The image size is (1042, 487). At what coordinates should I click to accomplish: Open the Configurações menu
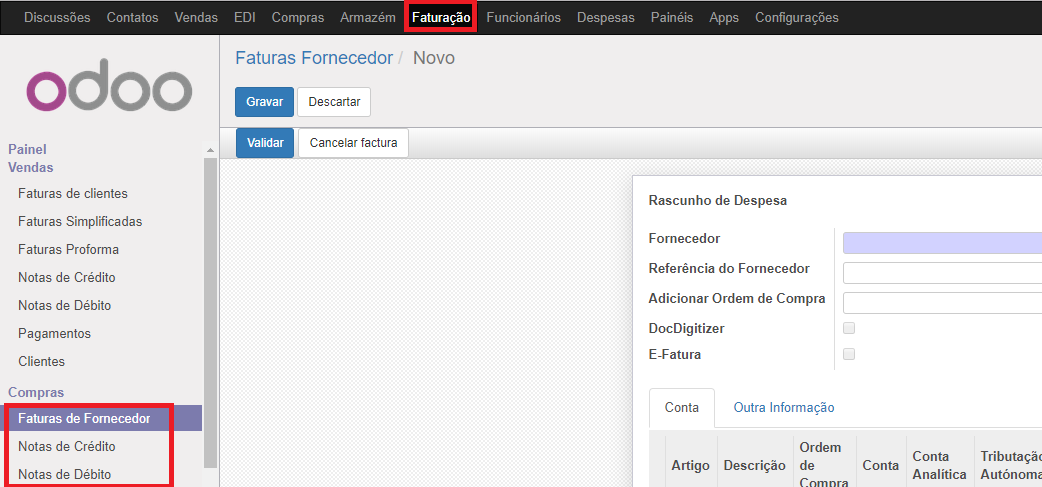click(796, 17)
